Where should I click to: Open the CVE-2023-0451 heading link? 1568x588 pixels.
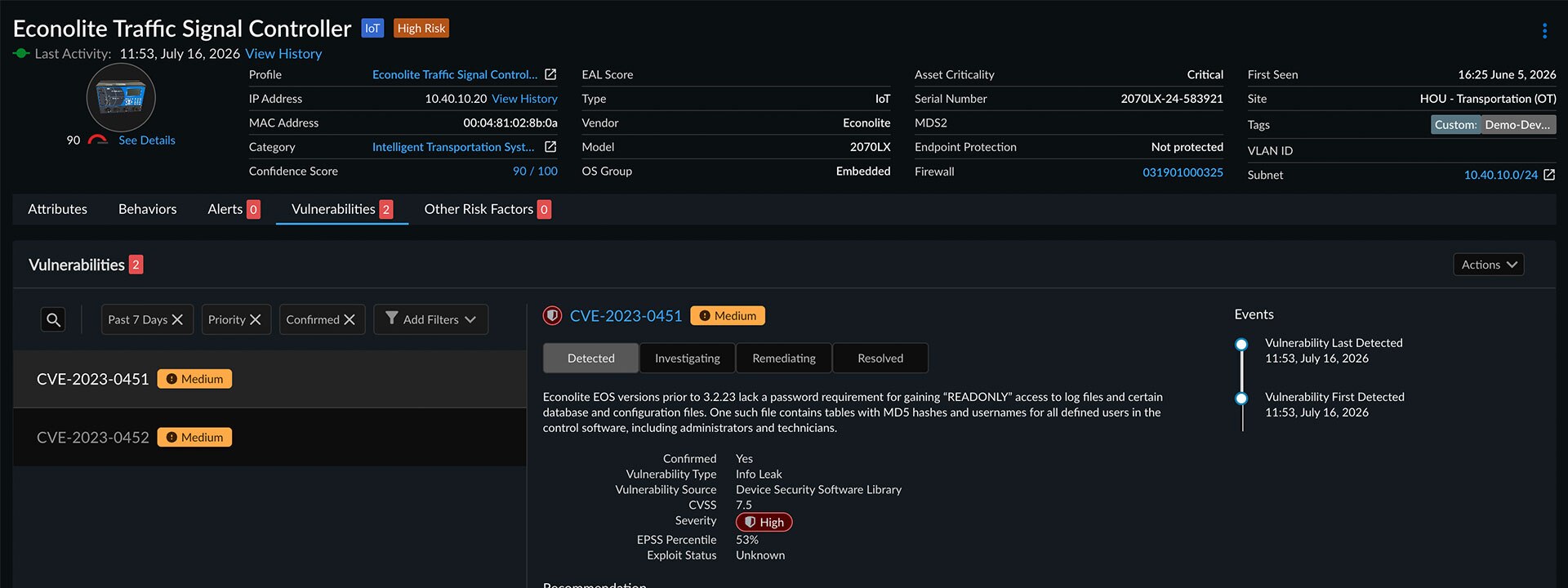[626, 316]
